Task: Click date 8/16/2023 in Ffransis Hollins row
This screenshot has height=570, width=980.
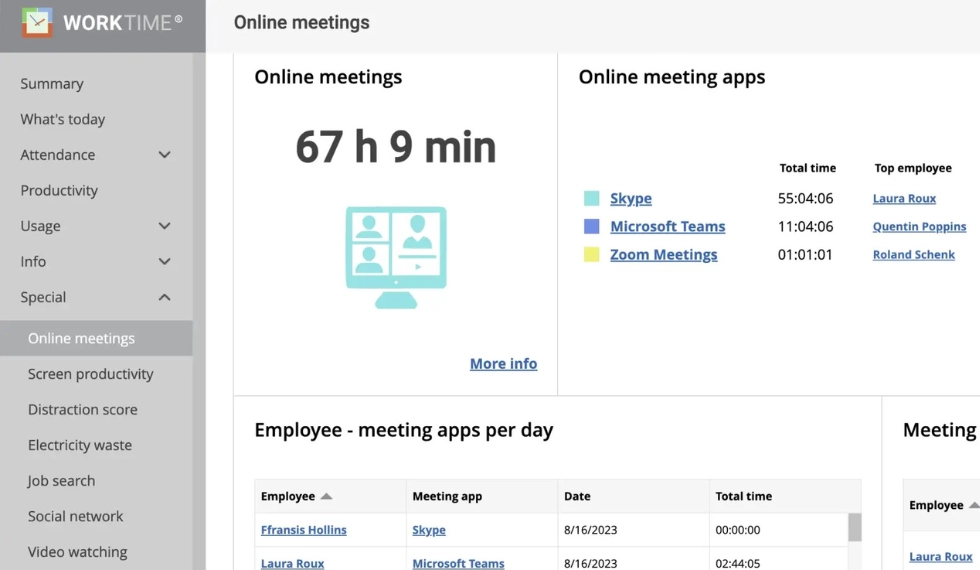Action: (590, 530)
